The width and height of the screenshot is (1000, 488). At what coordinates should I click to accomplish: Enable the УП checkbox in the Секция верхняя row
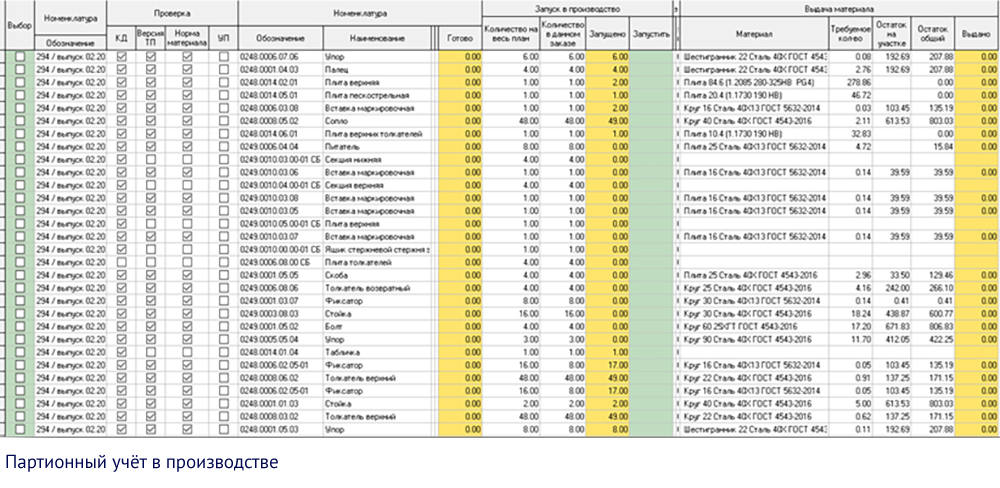[x=224, y=185]
